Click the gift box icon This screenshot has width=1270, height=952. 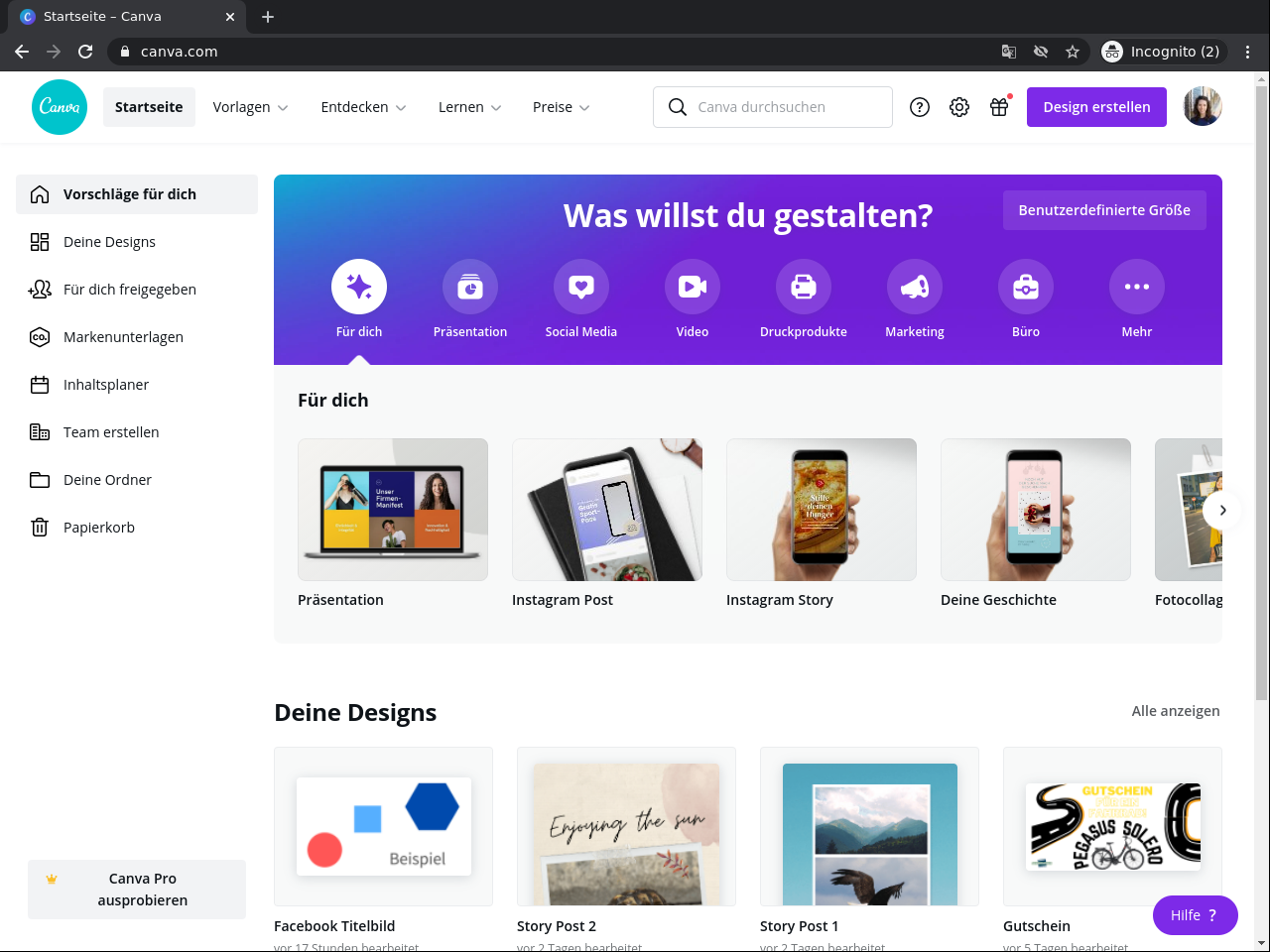pos(999,107)
